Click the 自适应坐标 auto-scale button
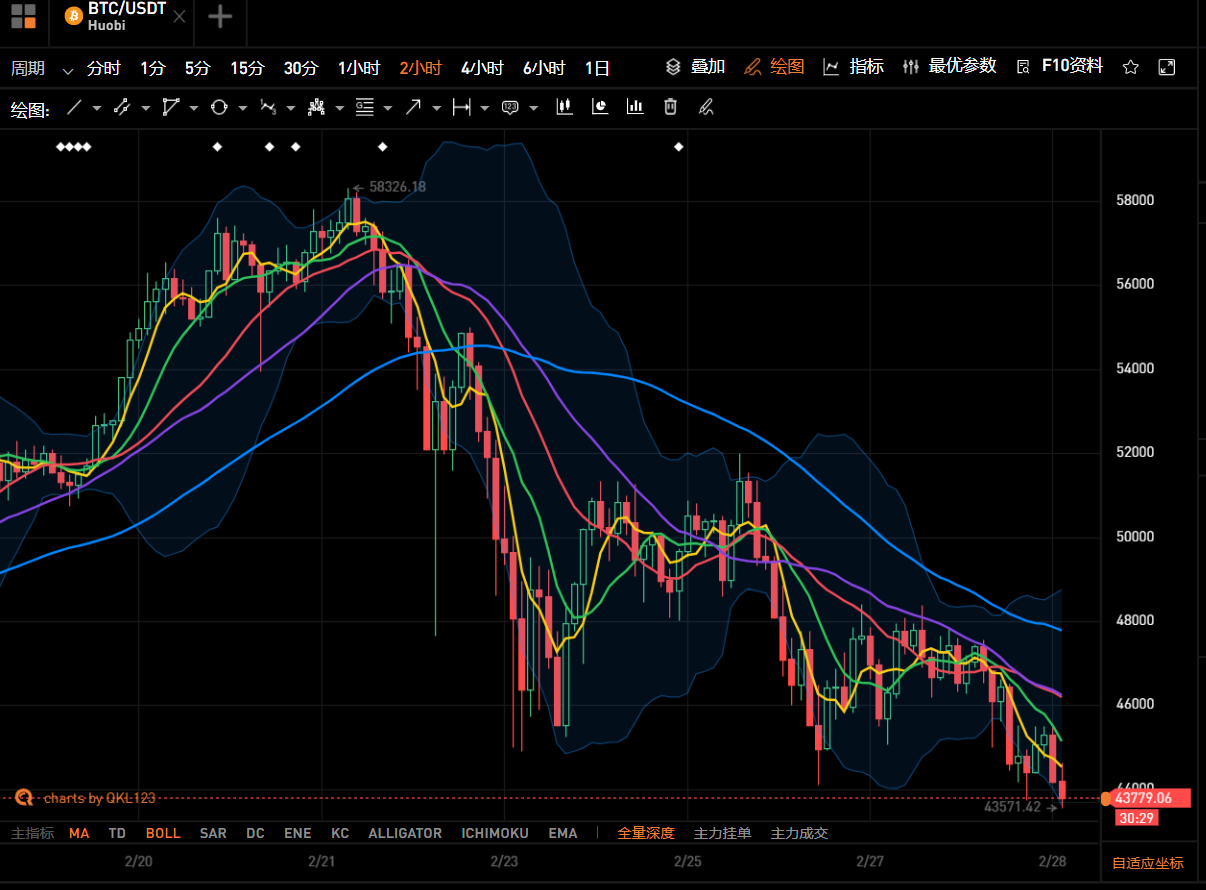The width and height of the screenshot is (1206, 890). point(1147,863)
